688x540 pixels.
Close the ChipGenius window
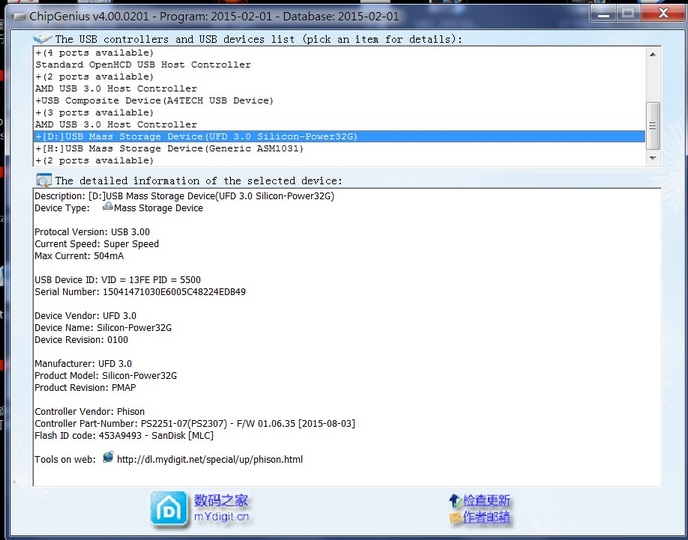click(x=663, y=14)
